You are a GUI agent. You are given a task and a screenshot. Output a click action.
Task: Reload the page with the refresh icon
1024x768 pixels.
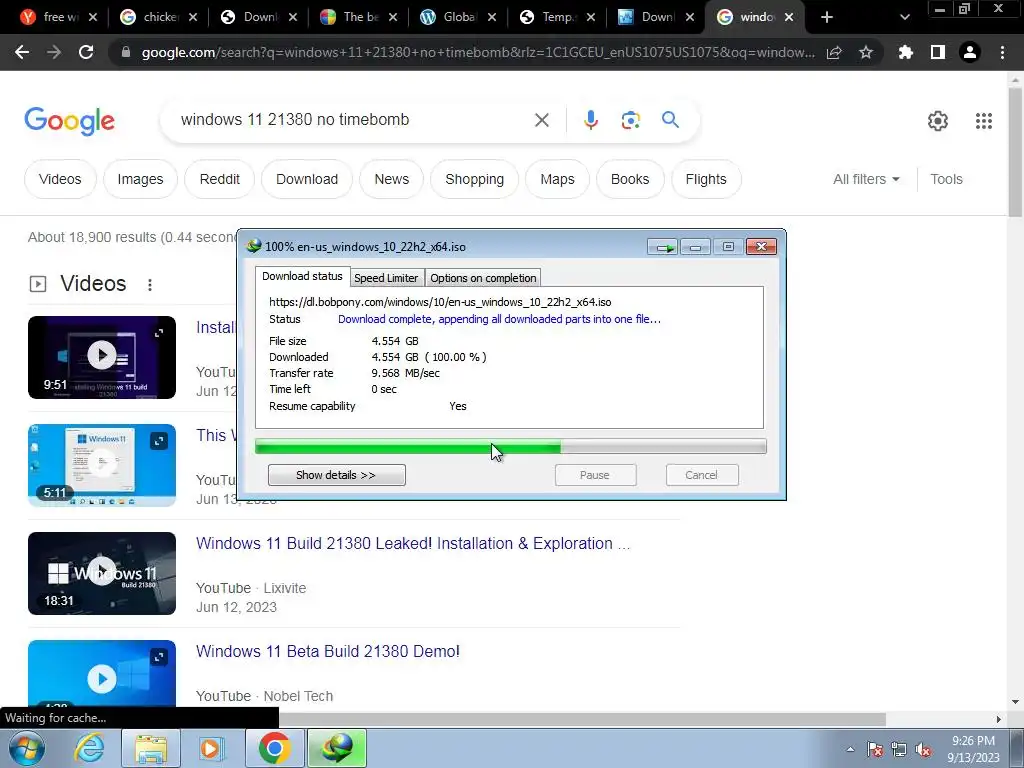[x=86, y=52]
